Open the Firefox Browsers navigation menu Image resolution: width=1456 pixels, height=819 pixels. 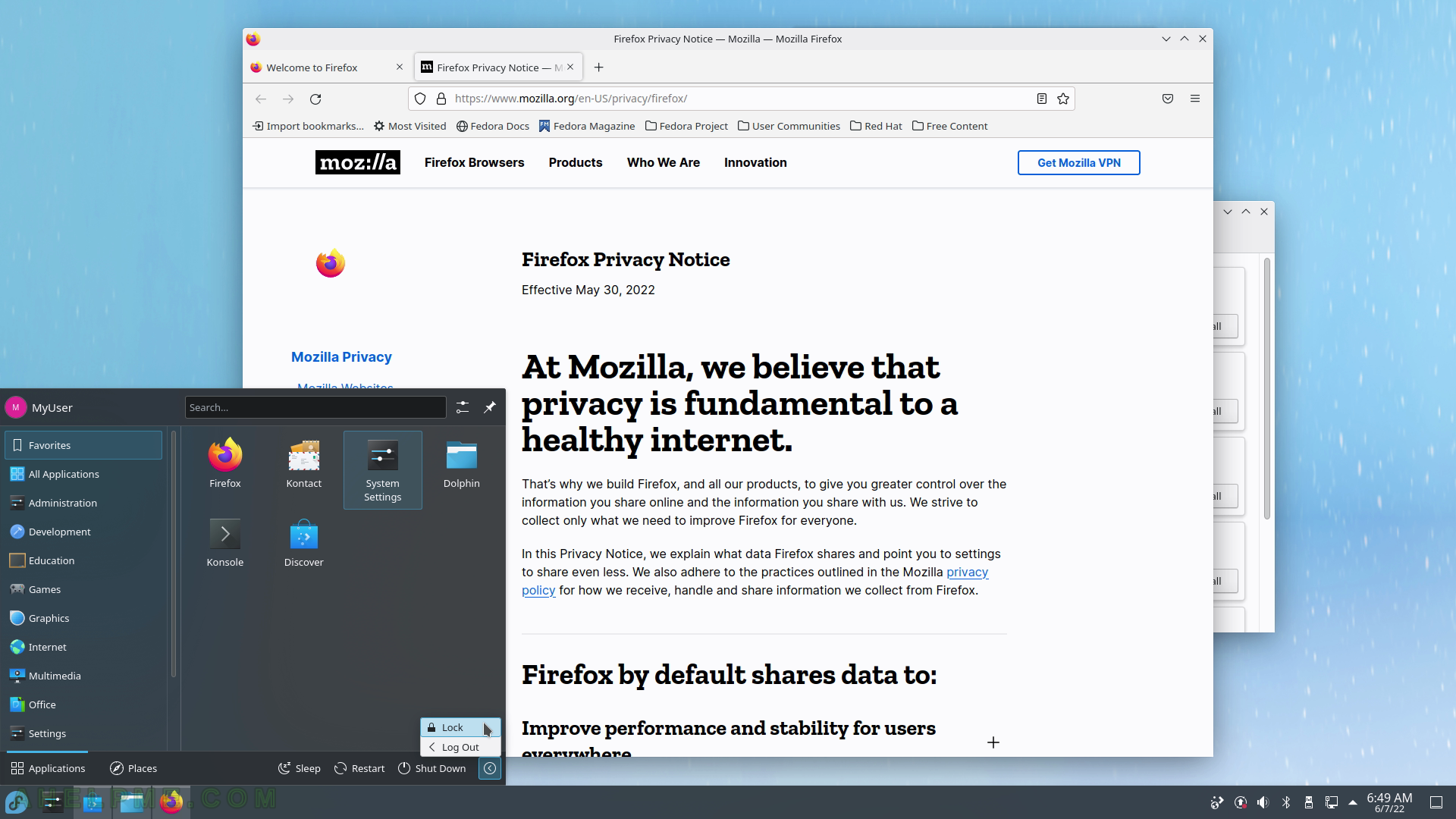475,162
